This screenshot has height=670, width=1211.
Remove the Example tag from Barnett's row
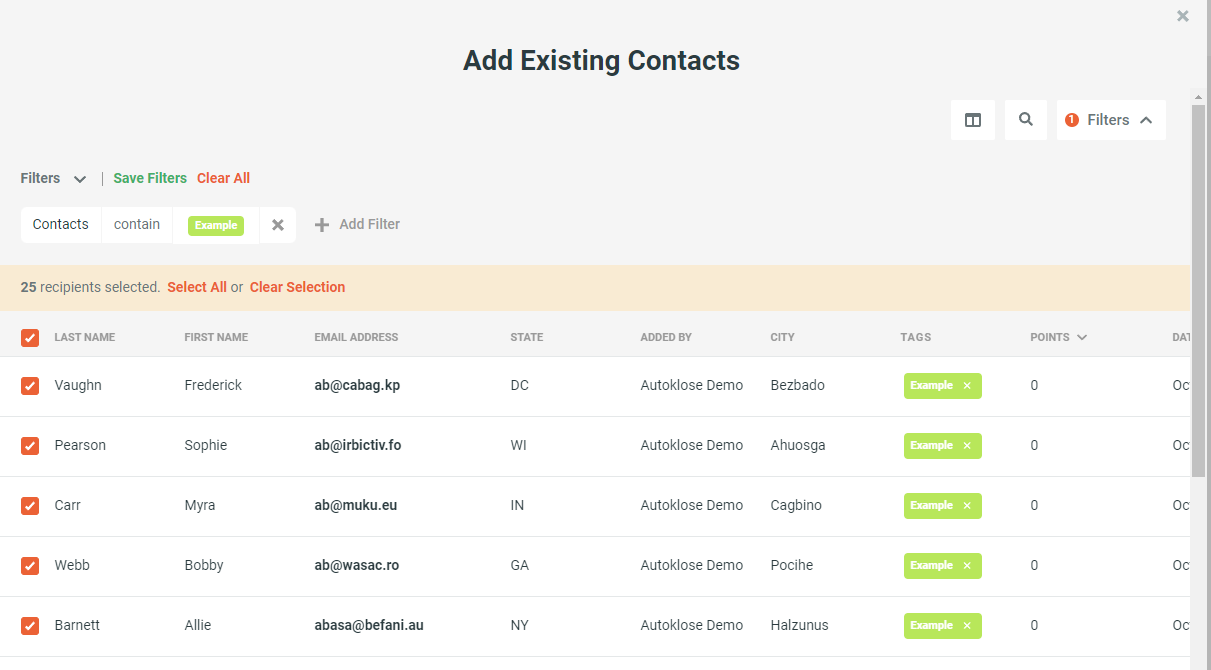click(966, 625)
